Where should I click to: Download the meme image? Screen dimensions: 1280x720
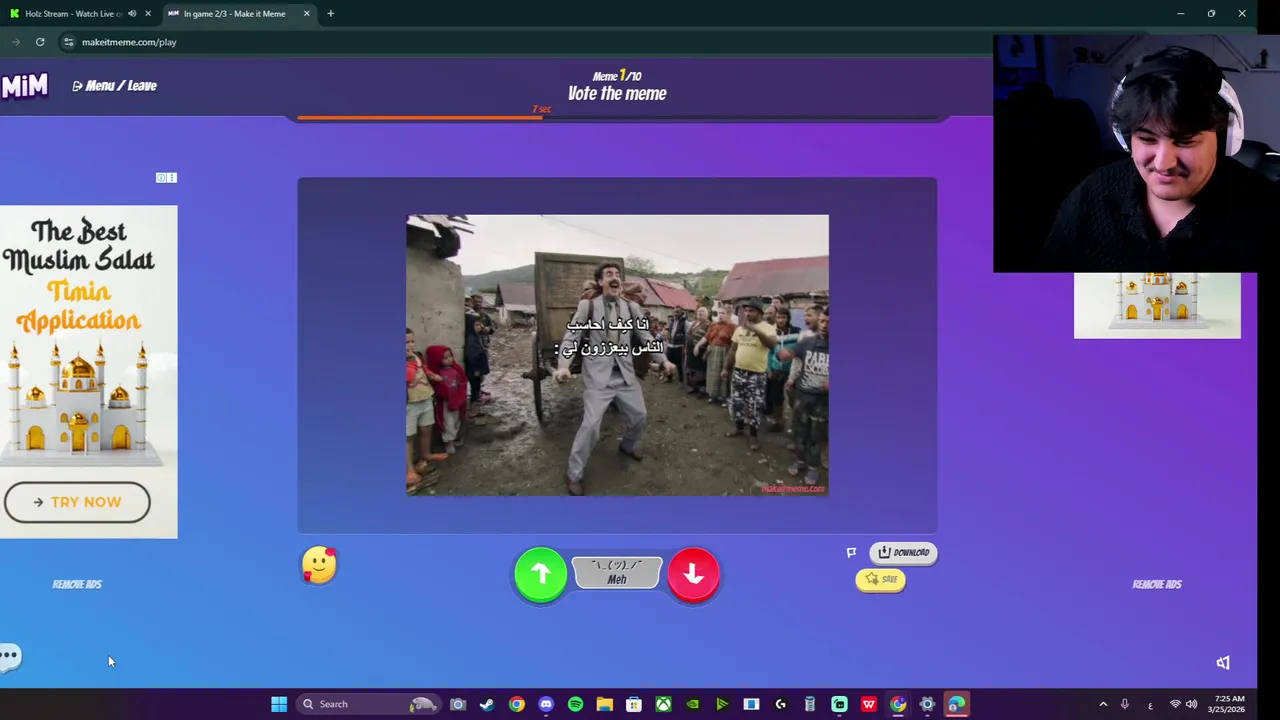(904, 552)
